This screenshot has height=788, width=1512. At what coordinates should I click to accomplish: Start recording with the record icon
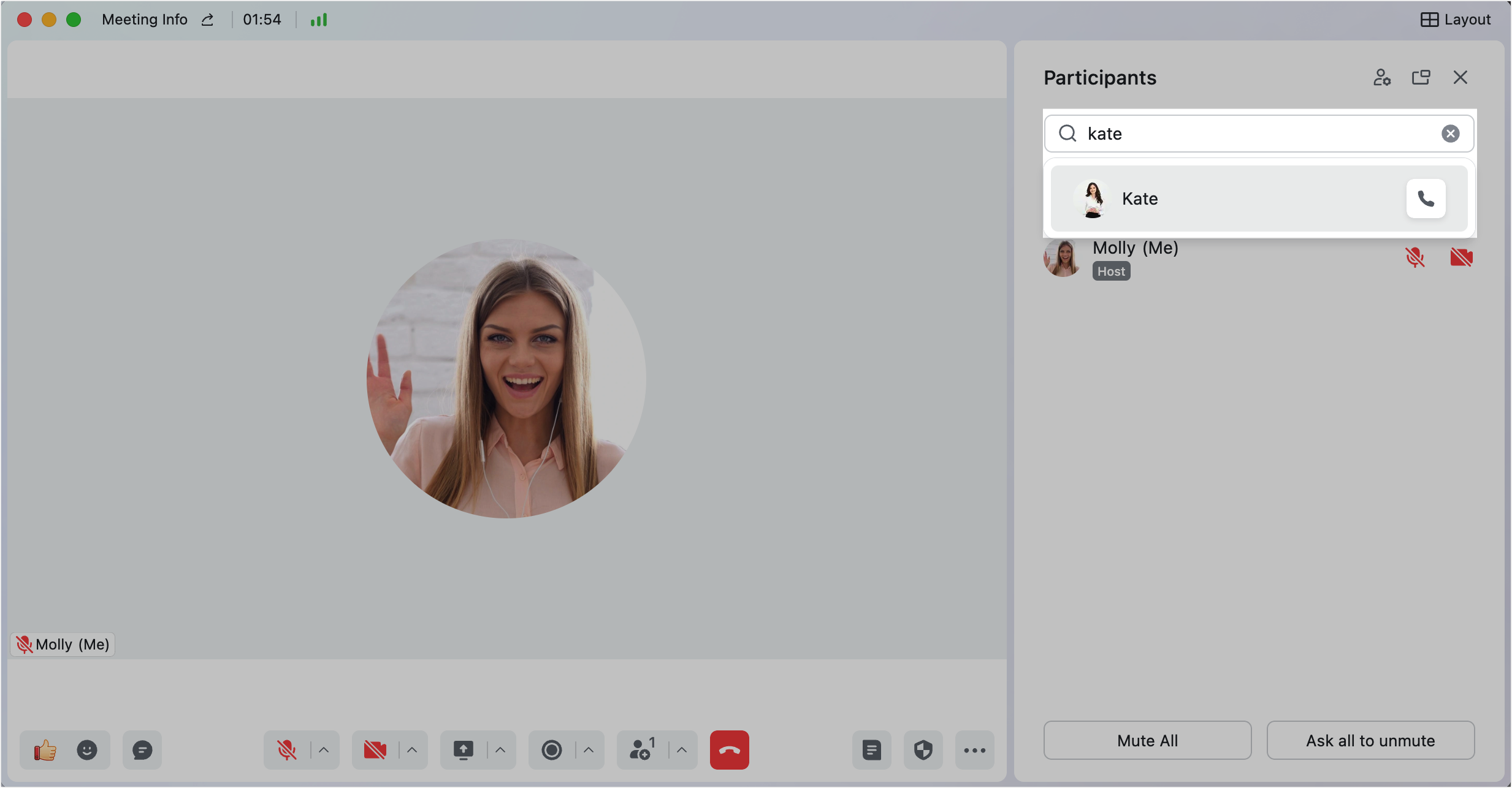552,750
